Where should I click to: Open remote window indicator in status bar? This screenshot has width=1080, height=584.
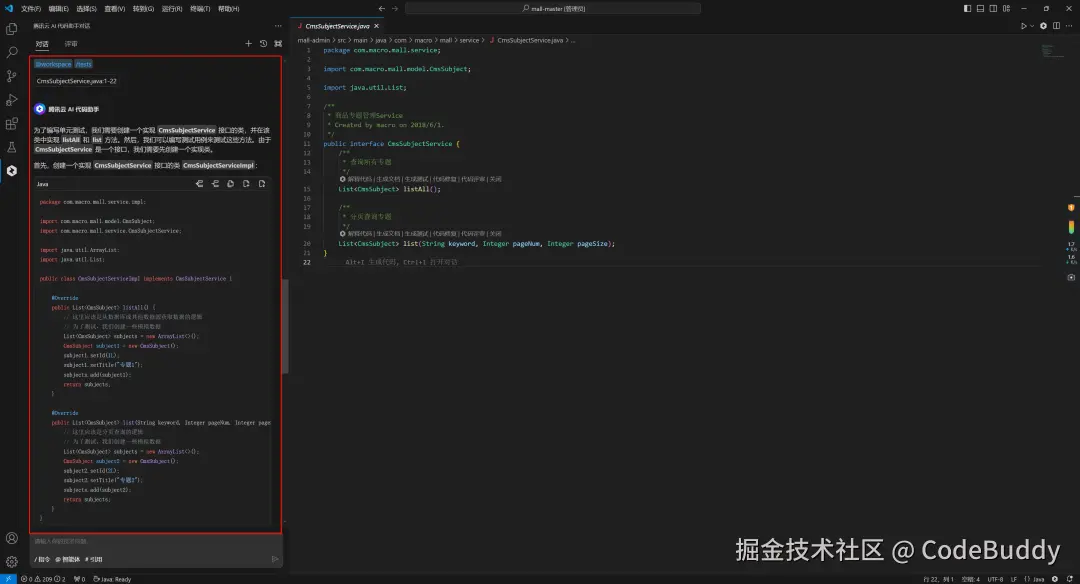click(8, 579)
